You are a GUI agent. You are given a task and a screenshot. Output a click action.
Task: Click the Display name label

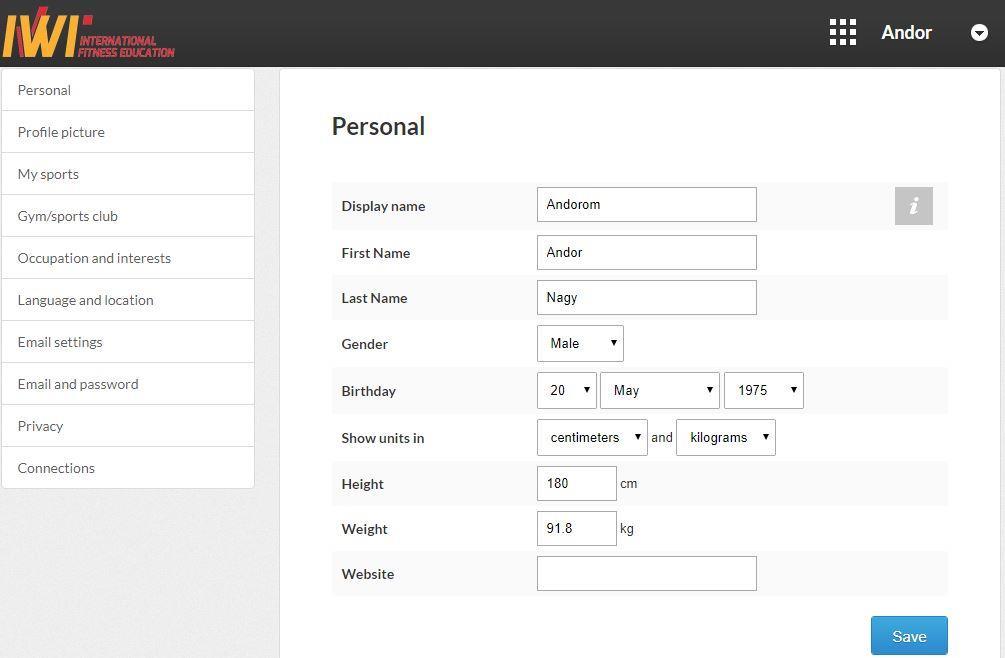coord(383,206)
